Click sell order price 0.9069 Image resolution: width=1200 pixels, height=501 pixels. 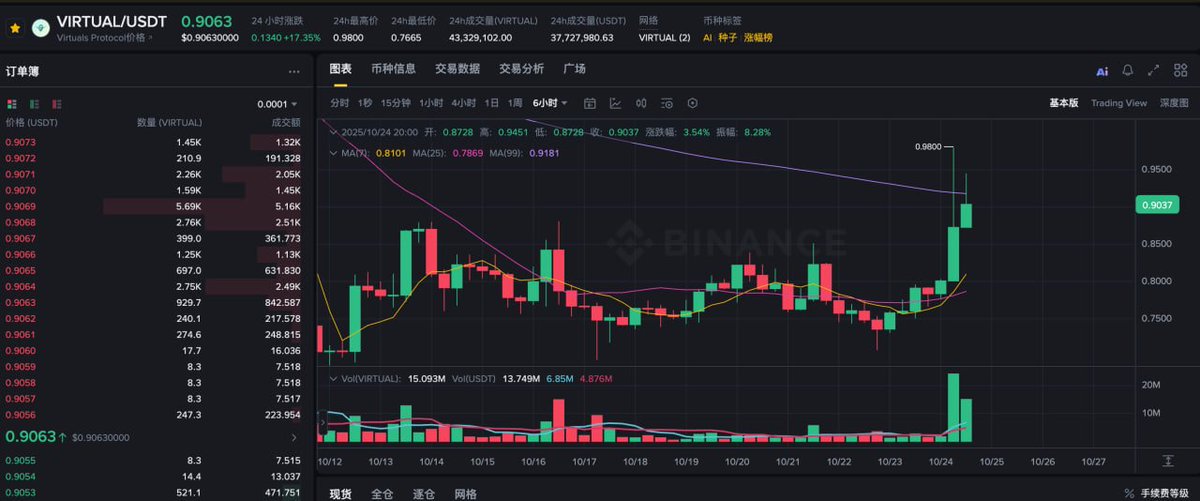(20, 206)
